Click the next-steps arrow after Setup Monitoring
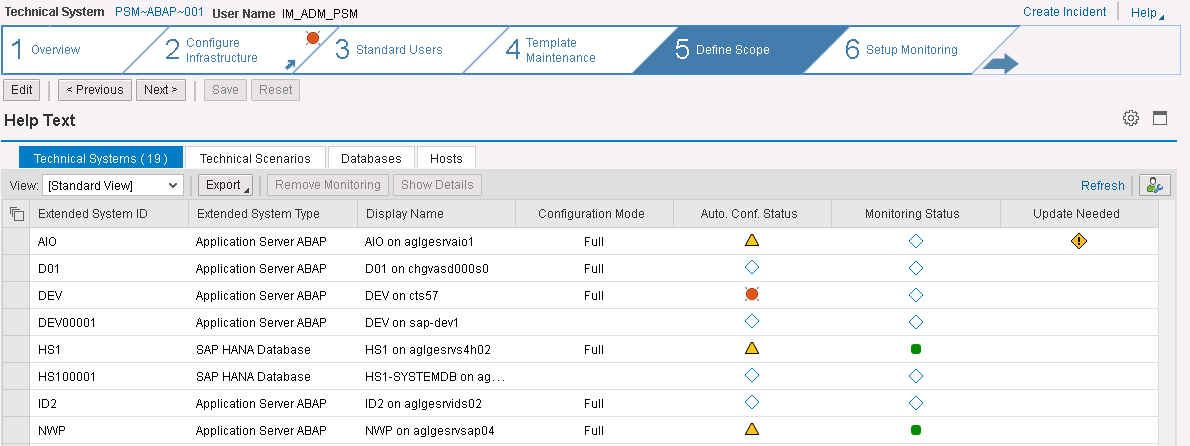Viewport: 1190px width, 446px height. pyautogui.click(x=1000, y=64)
